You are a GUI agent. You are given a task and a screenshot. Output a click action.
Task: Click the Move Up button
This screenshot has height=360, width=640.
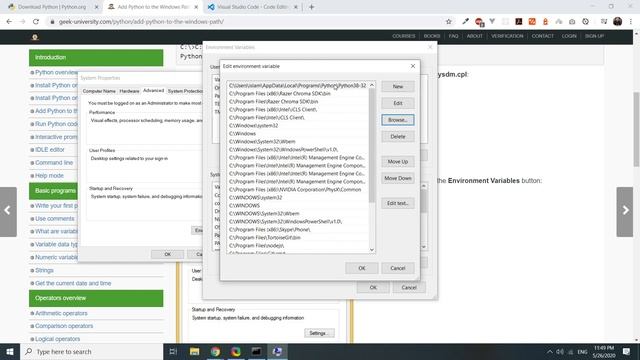point(398,162)
